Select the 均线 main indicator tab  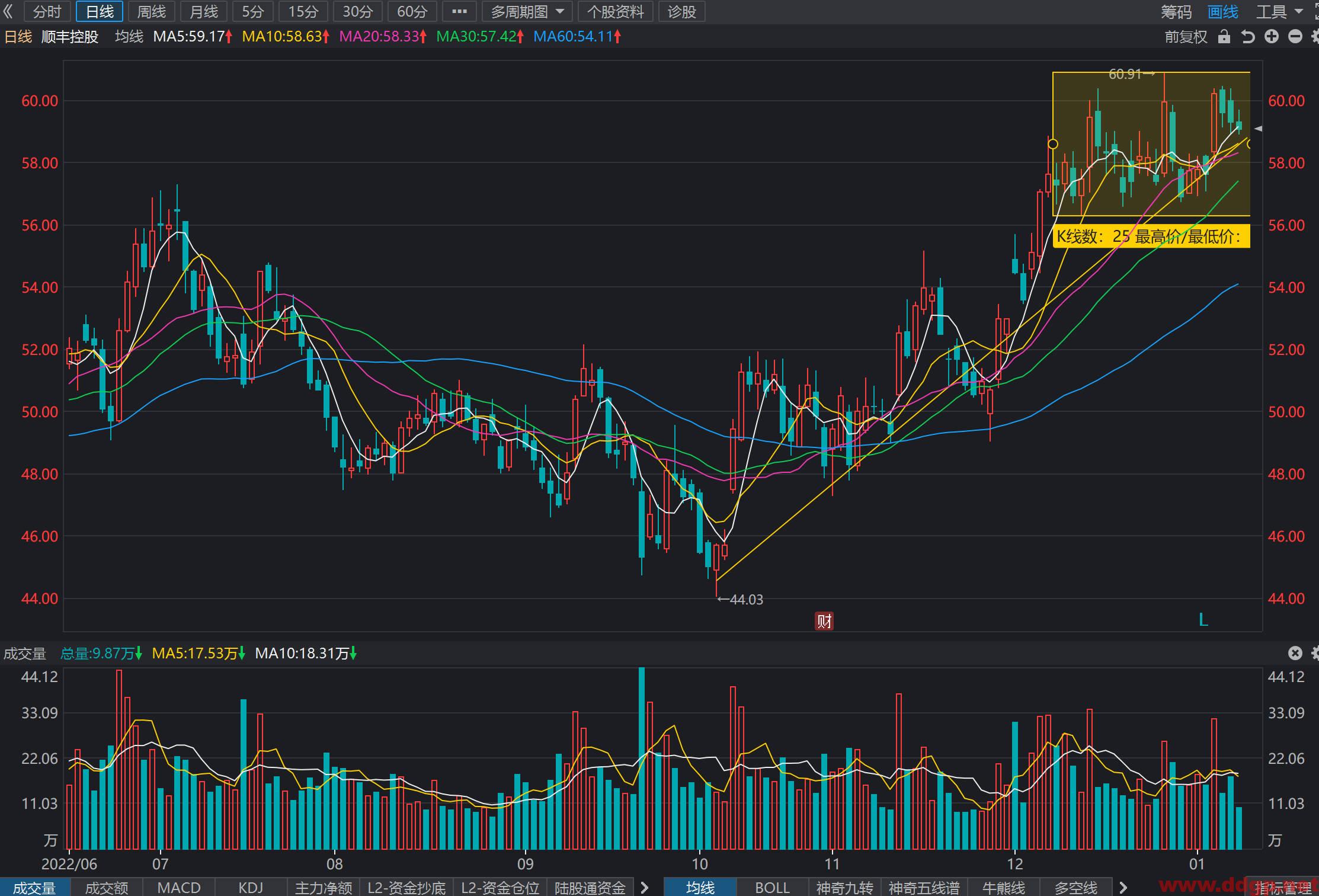700,887
